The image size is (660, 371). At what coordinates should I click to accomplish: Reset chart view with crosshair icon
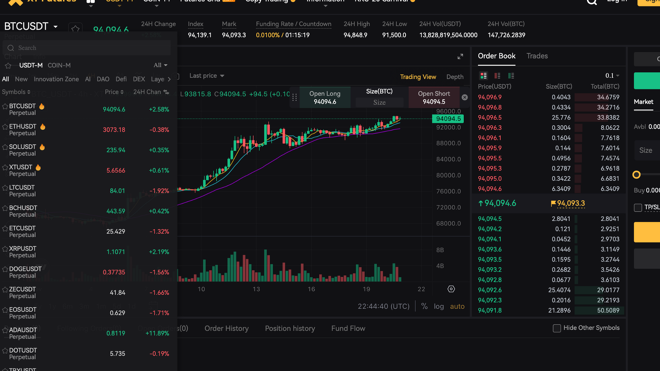pyautogui.click(x=451, y=289)
